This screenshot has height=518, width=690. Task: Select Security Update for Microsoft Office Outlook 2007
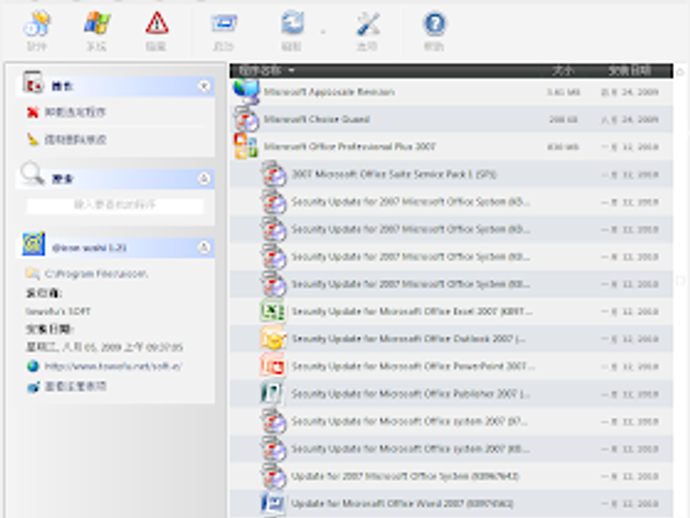(451, 339)
